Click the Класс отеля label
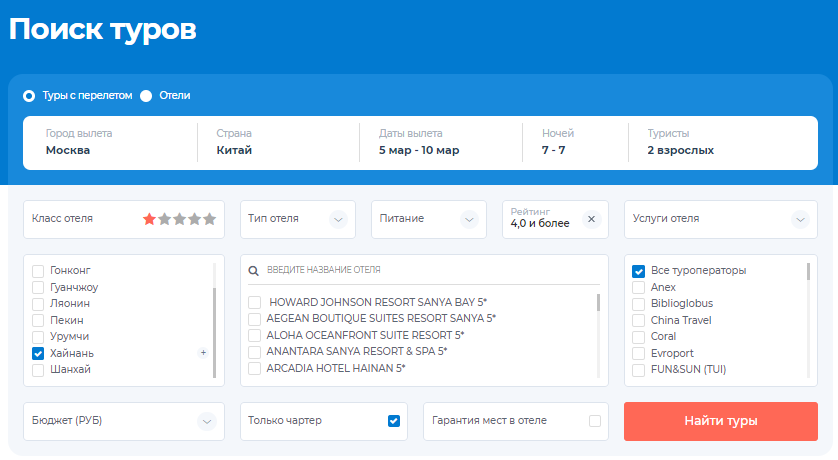 click(62, 219)
